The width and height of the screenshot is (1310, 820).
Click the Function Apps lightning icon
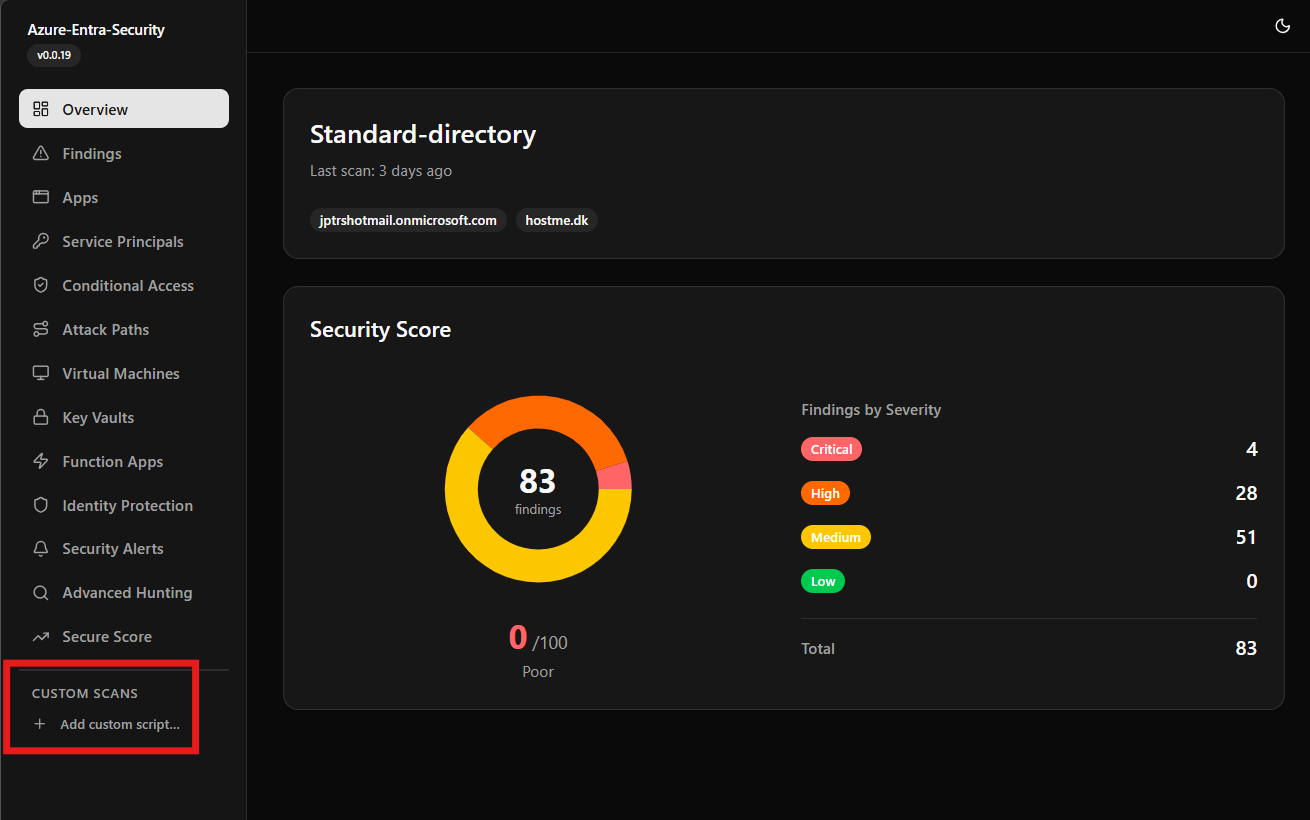[41, 461]
